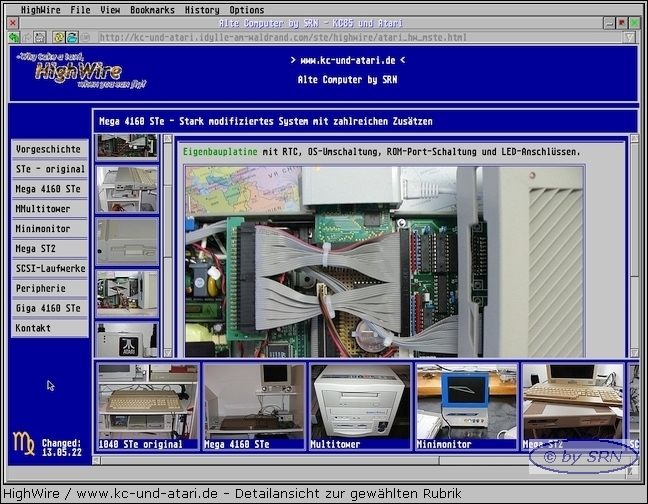The height and width of the screenshot is (504, 648).
Task: Click the greyed Forward arrow icon
Action: (27, 38)
